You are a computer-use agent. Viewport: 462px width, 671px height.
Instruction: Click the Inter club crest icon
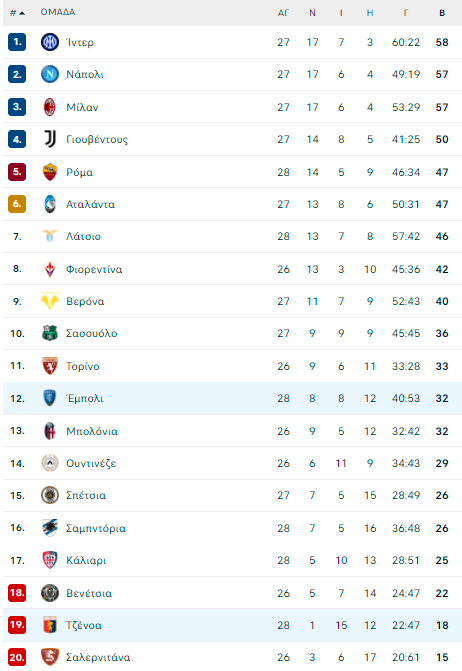[x=50, y=42]
